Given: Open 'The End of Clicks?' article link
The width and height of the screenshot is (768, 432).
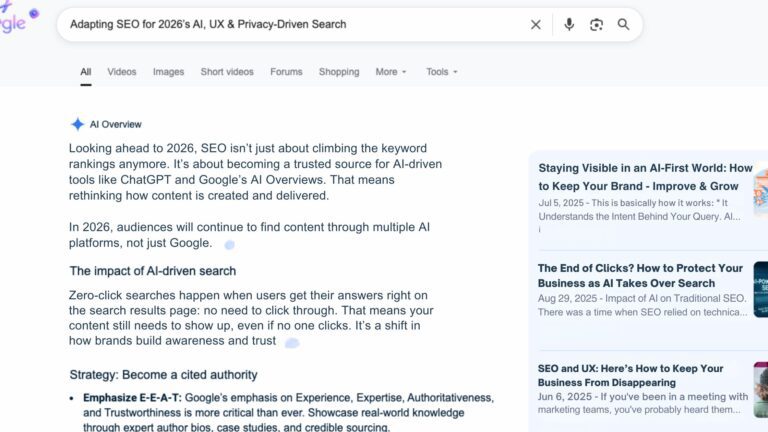Looking at the screenshot, I should (x=640, y=276).
